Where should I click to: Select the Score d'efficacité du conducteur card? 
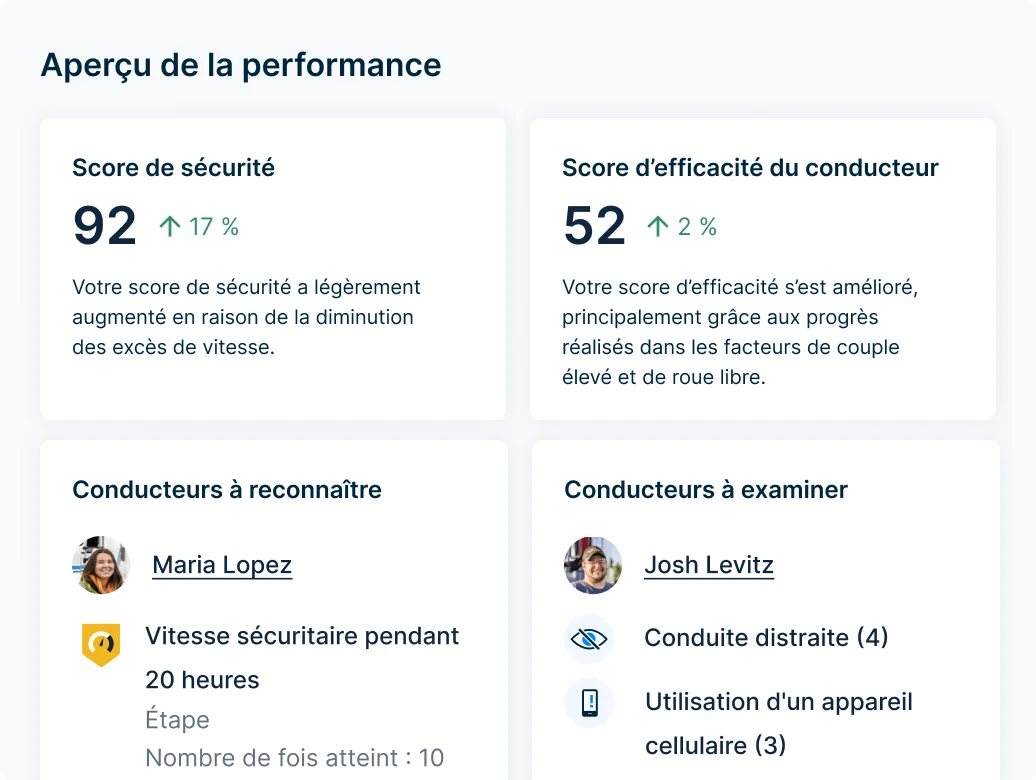point(763,268)
